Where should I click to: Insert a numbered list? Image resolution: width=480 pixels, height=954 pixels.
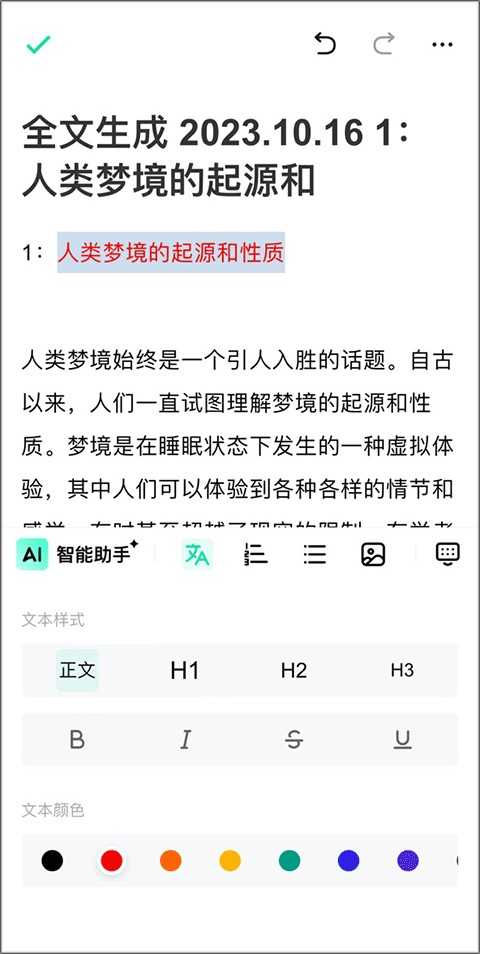[x=256, y=554]
